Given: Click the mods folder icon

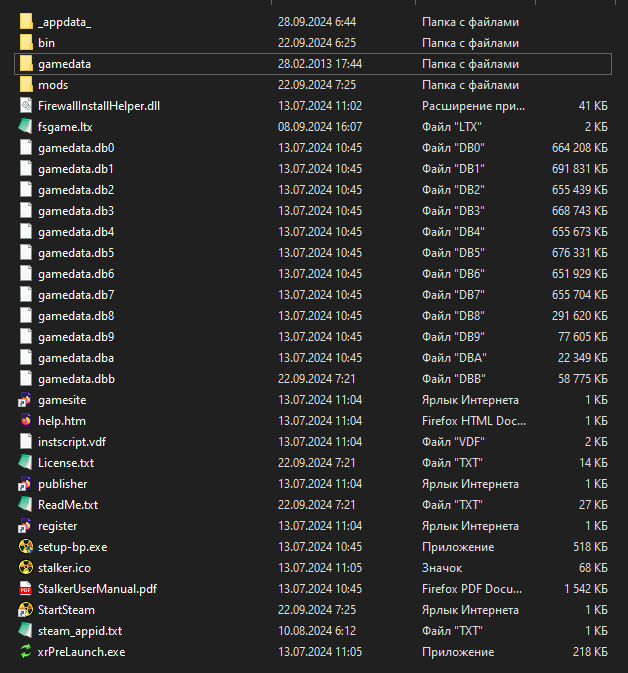Looking at the screenshot, I should 26,85.
